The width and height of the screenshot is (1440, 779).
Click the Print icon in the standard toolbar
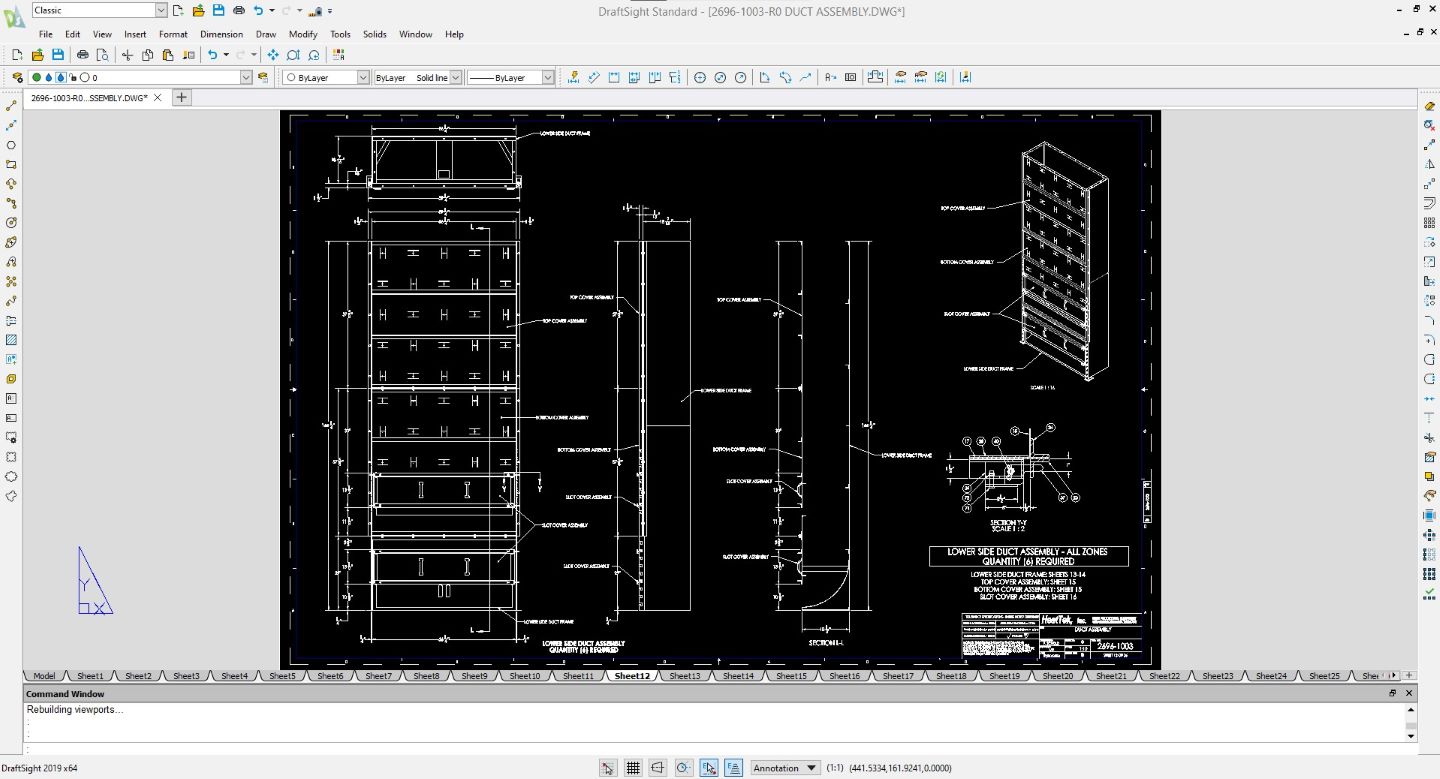[x=83, y=55]
